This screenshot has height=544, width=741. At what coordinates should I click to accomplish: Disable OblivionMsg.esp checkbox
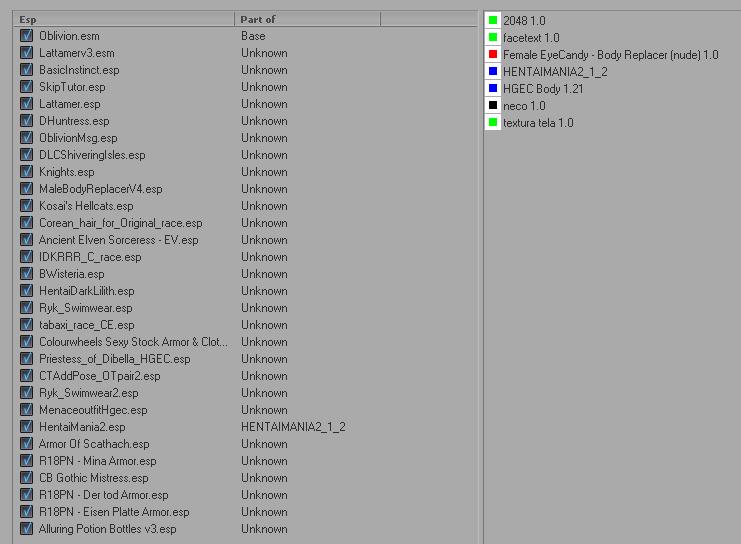coord(26,138)
